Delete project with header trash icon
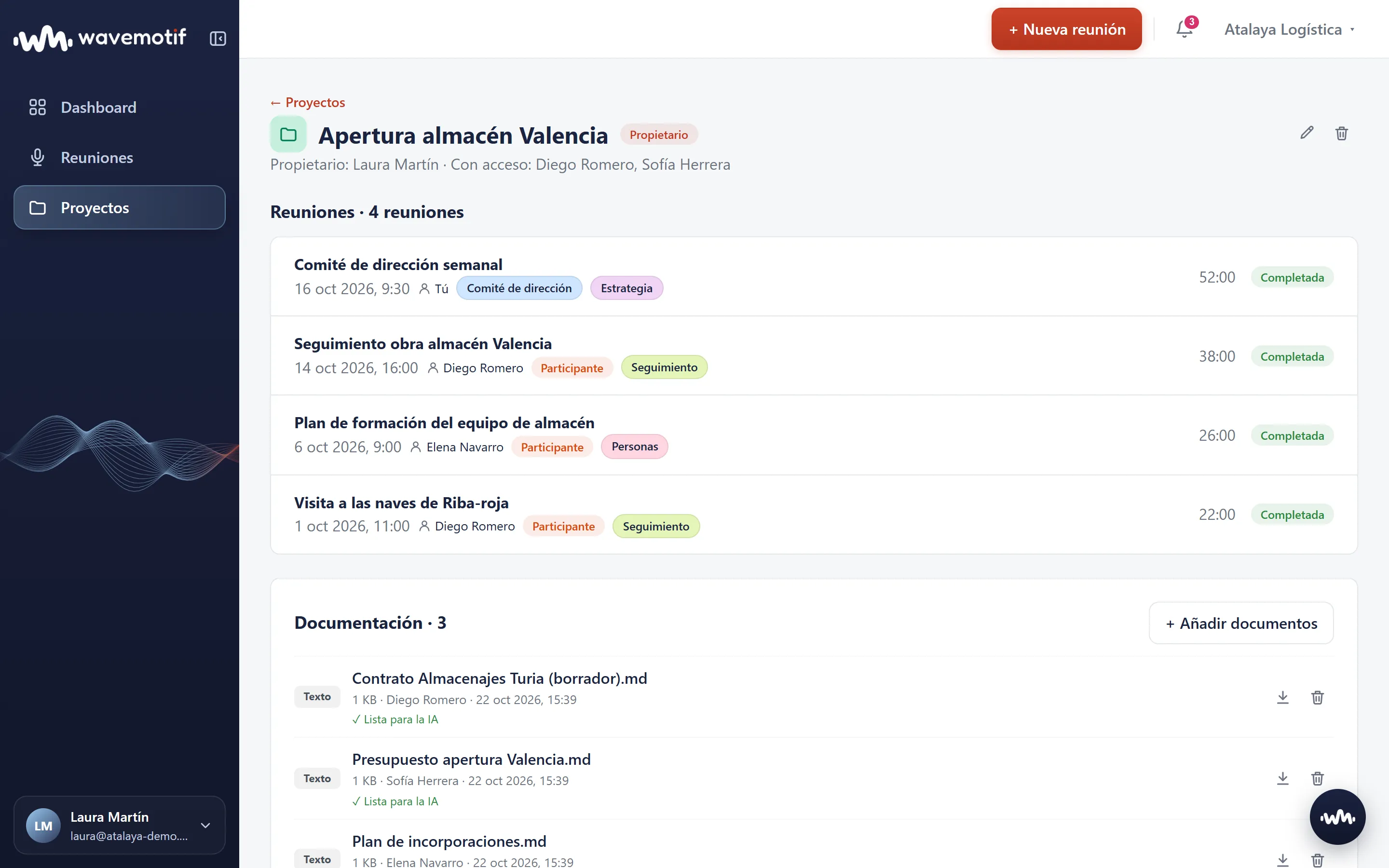This screenshot has height=868, width=1389. click(1341, 133)
